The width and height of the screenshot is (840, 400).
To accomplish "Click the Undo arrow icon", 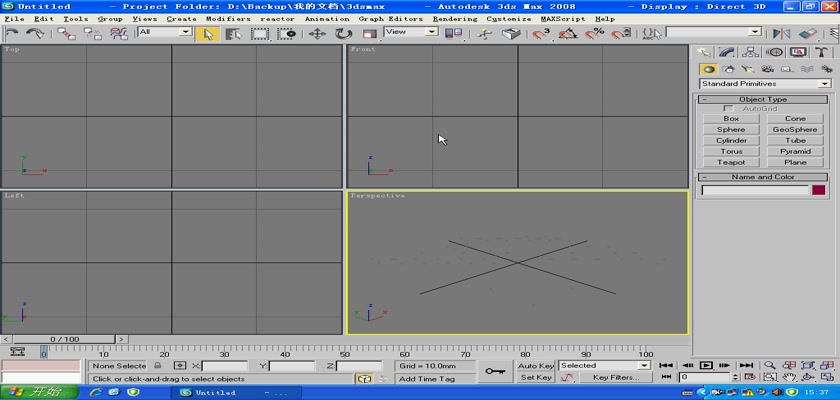I will click(12, 33).
